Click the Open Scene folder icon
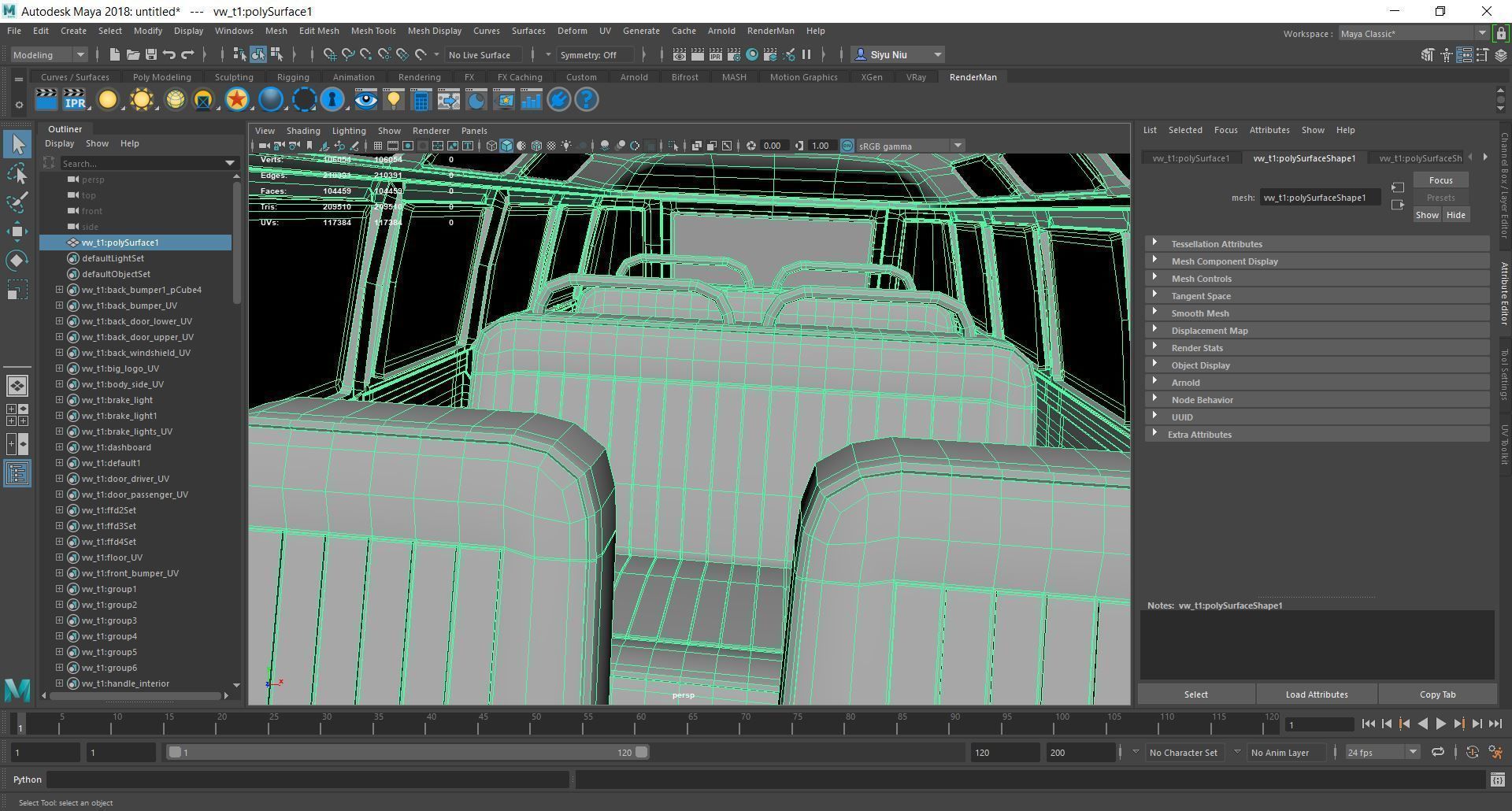The height and width of the screenshot is (811, 1512). pyautogui.click(x=132, y=54)
